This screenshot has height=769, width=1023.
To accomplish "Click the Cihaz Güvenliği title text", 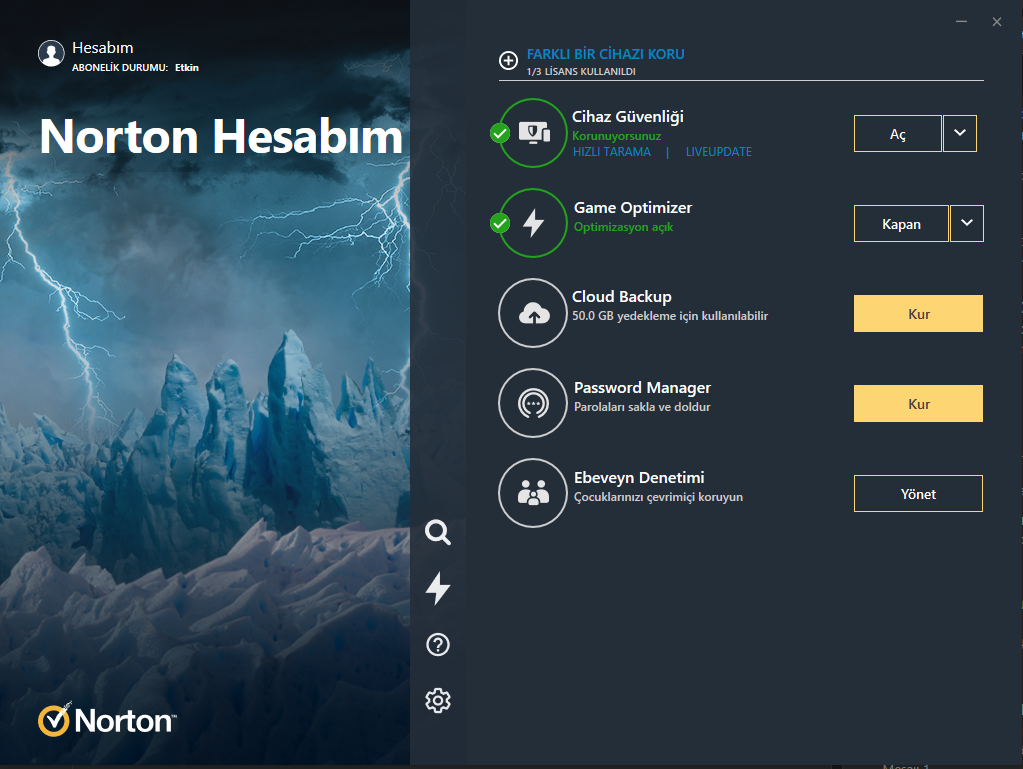I will click(628, 117).
